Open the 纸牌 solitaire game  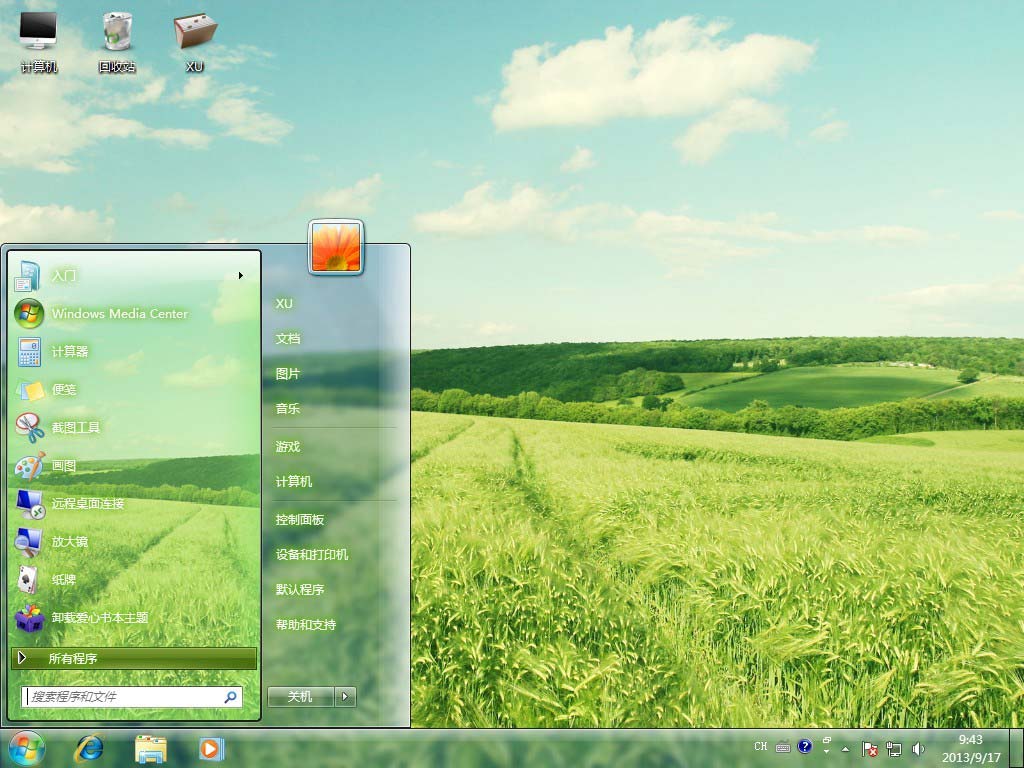(64, 579)
